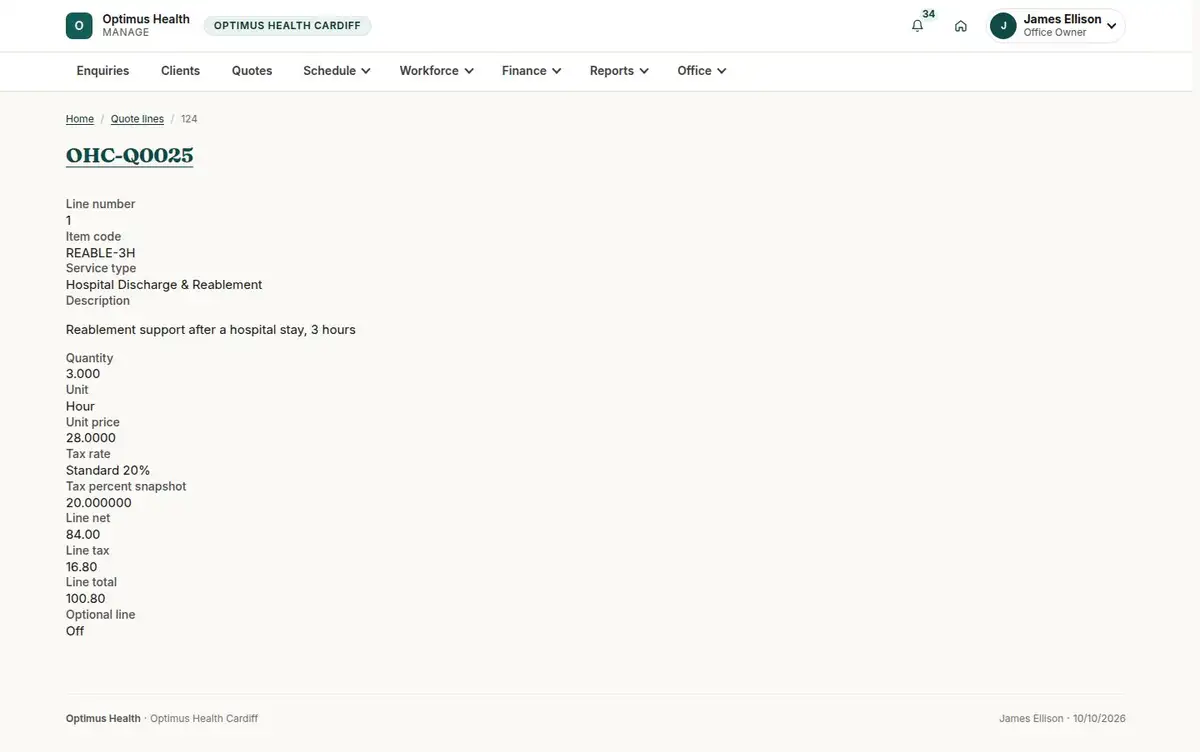Select the Reablement support description text
This screenshot has width=1200, height=752.
tap(211, 330)
